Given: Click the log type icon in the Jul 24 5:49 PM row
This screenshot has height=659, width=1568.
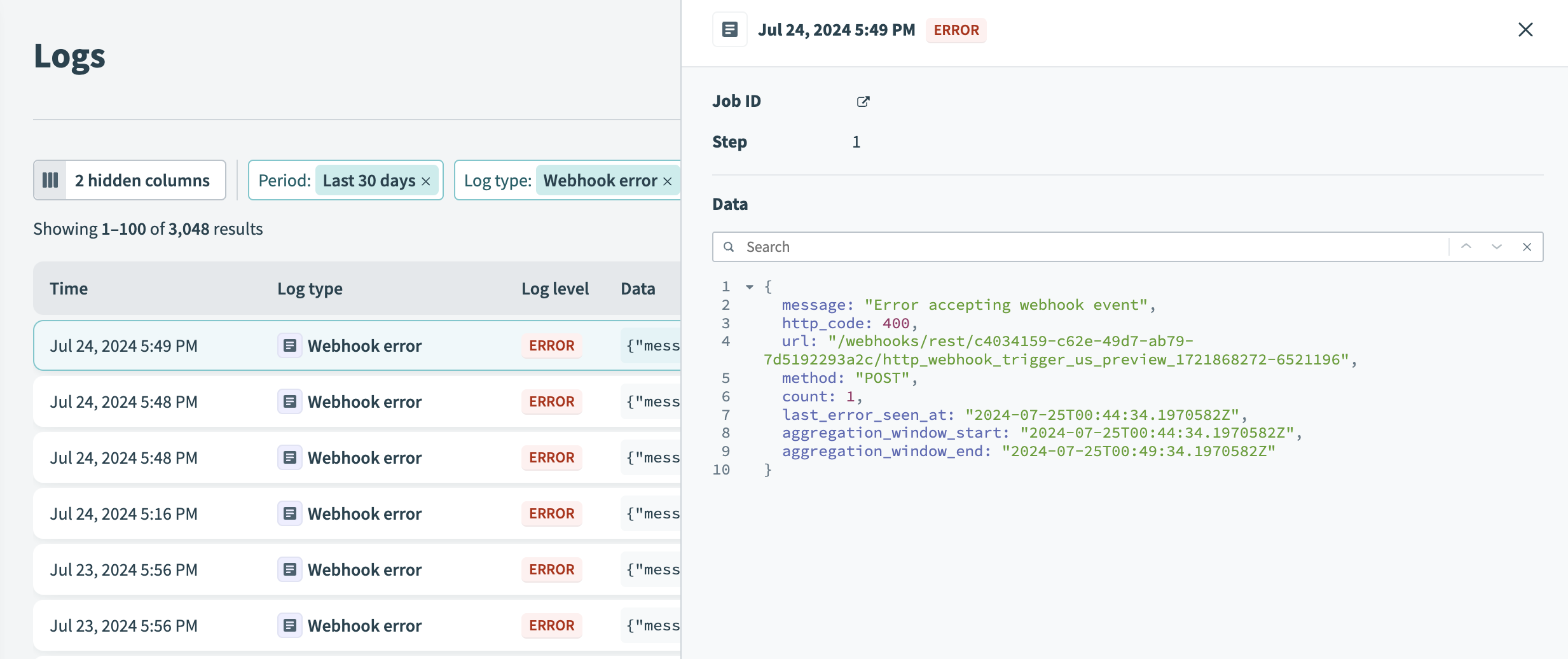Looking at the screenshot, I should (x=289, y=345).
